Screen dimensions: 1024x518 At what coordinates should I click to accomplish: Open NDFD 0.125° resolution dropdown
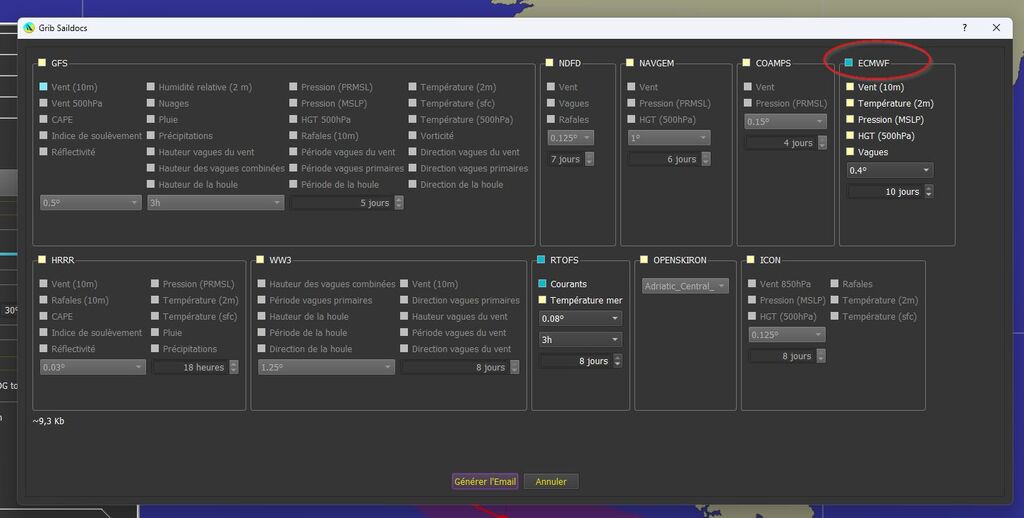point(571,138)
